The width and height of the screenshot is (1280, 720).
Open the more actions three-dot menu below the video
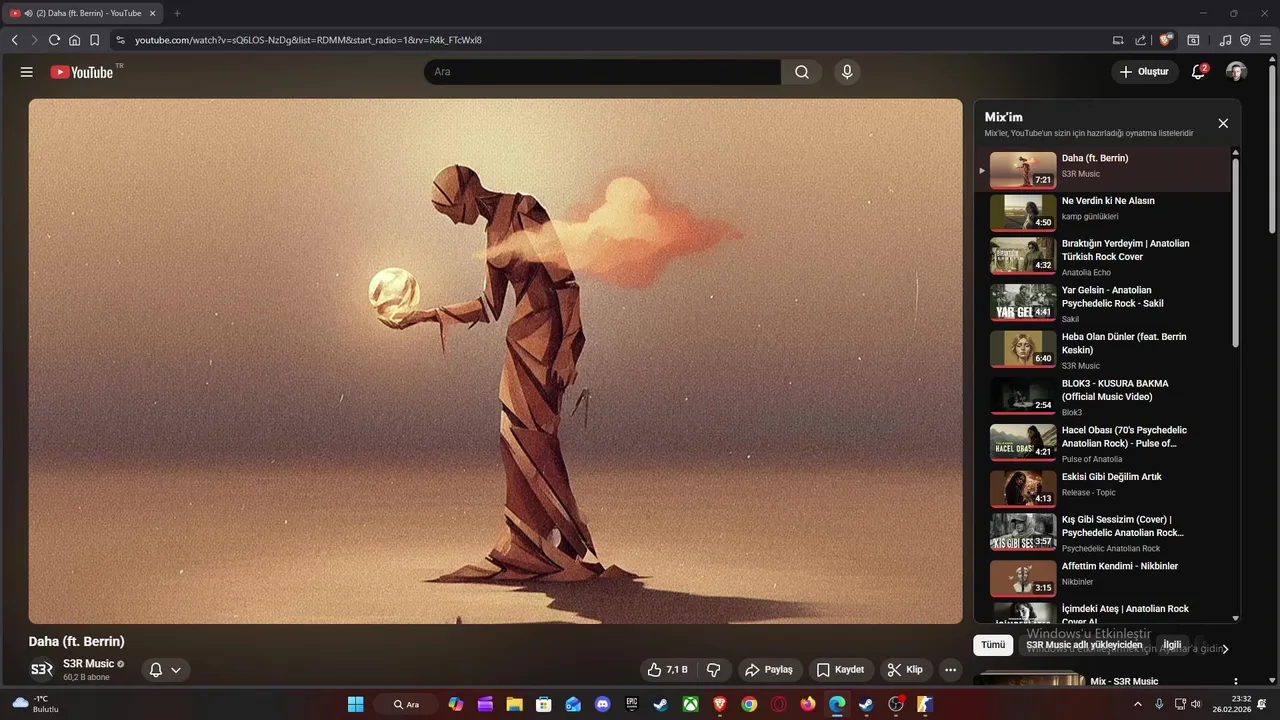tap(951, 670)
